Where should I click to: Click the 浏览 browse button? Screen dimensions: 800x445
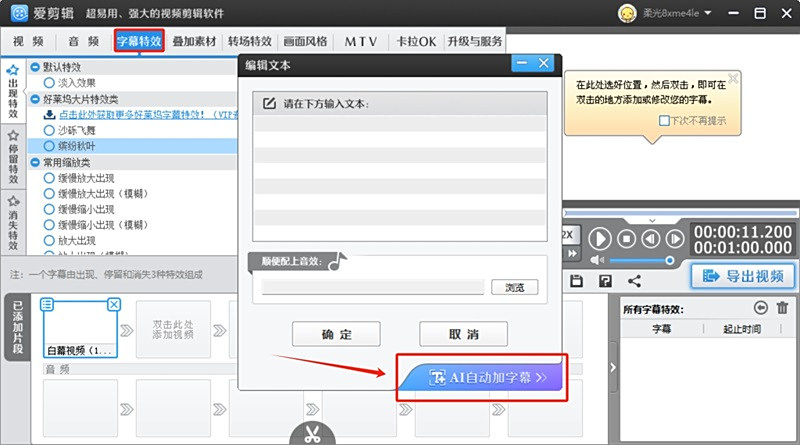click(x=515, y=287)
